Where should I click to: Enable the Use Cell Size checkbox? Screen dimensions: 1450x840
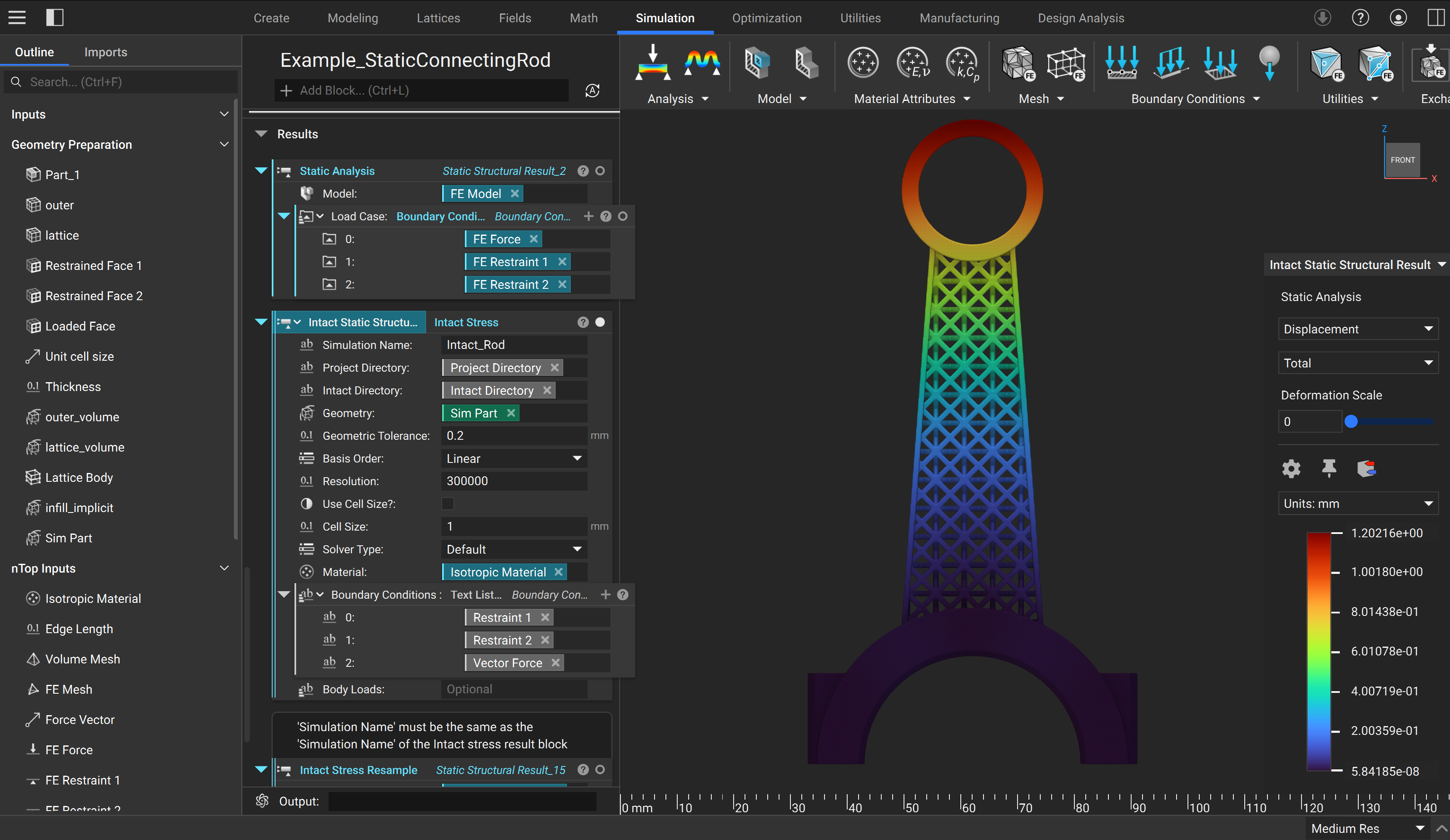click(448, 504)
